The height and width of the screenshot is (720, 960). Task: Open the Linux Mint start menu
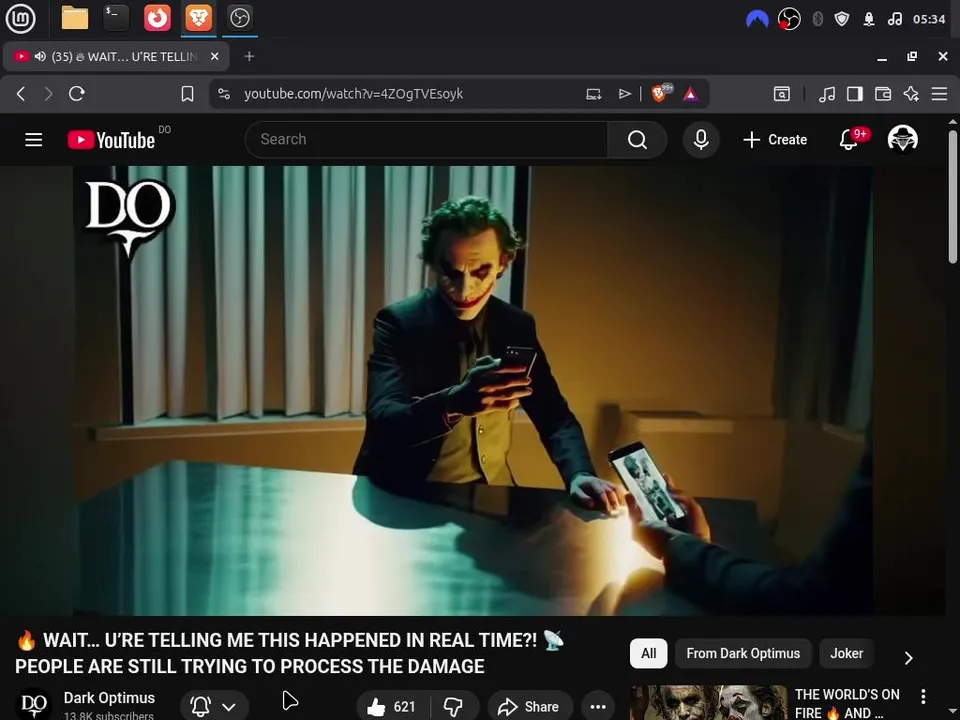click(20, 18)
